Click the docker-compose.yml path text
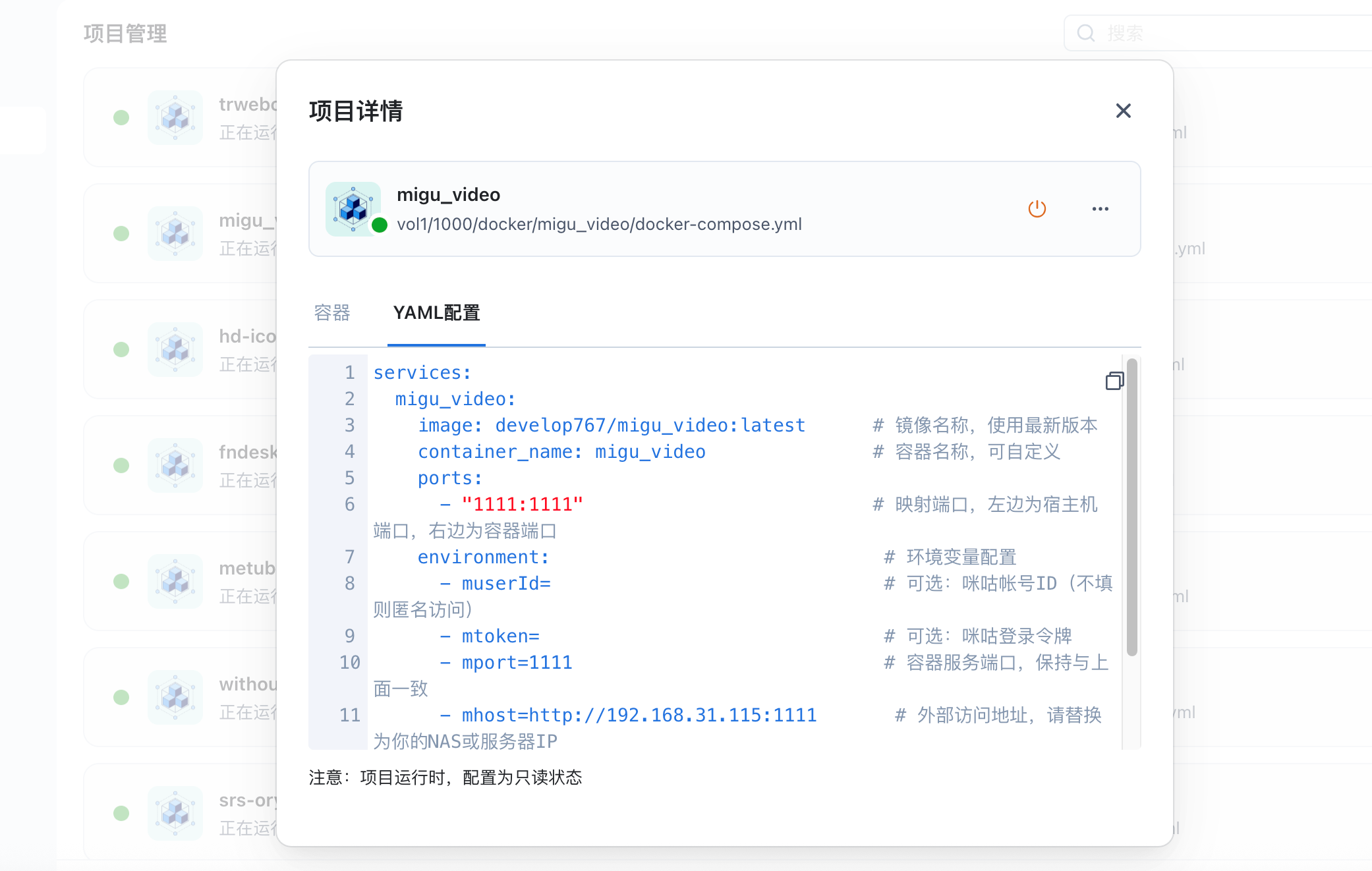1372x871 pixels. 598,225
